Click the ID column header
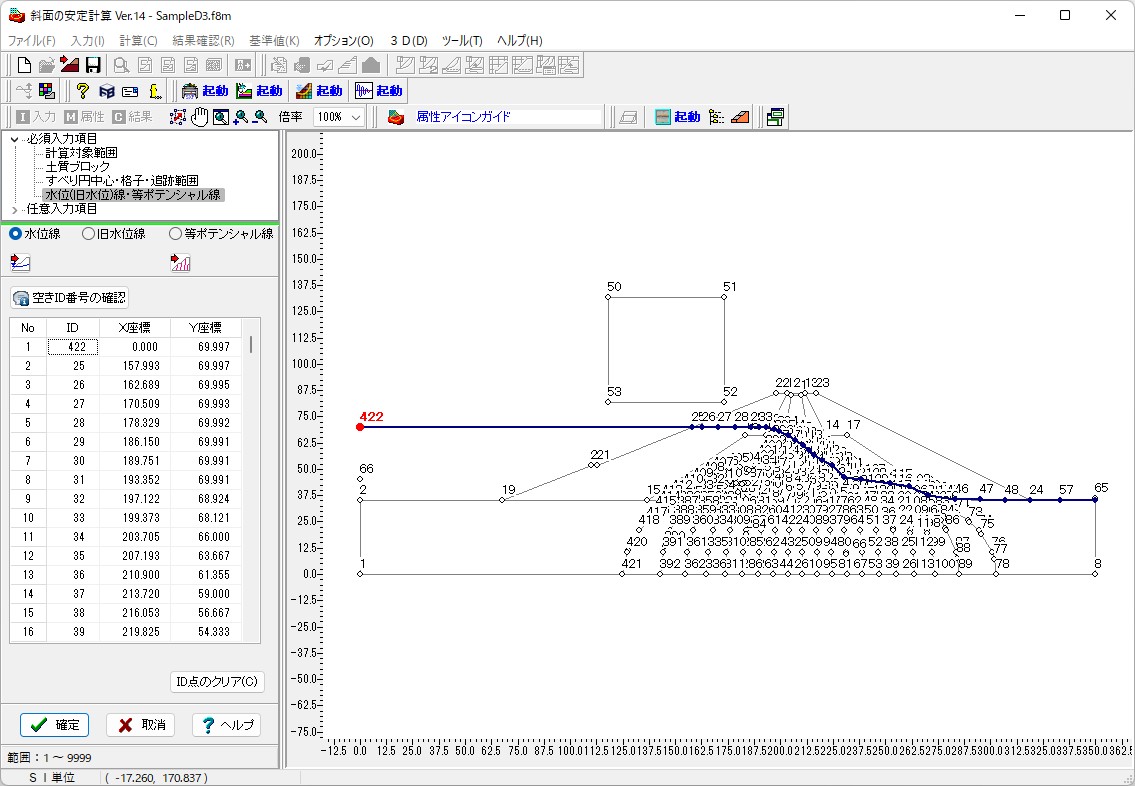This screenshot has width=1135, height=786. [x=72, y=328]
